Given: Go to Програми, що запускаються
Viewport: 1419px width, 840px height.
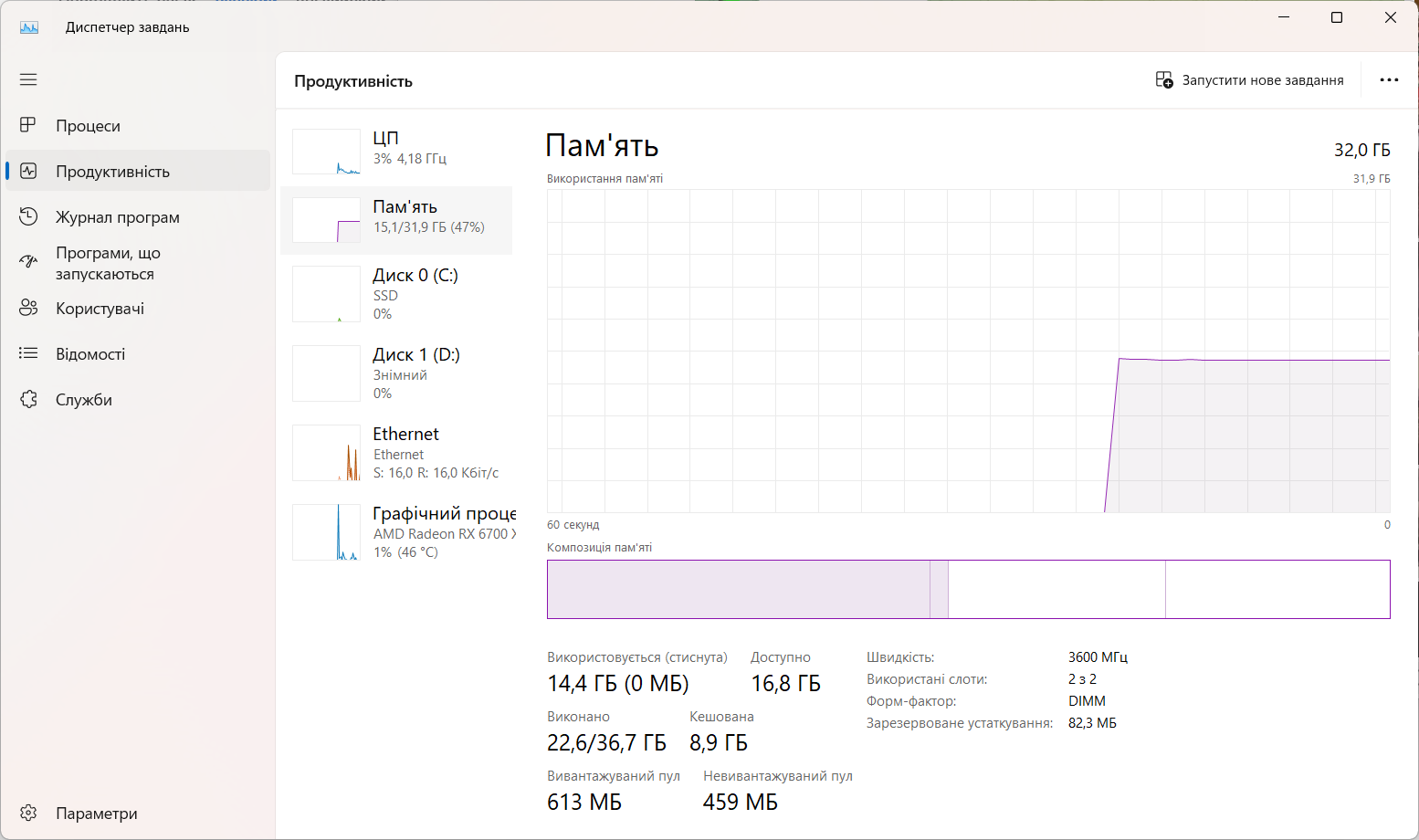Looking at the screenshot, I should click(x=138, y=263).
